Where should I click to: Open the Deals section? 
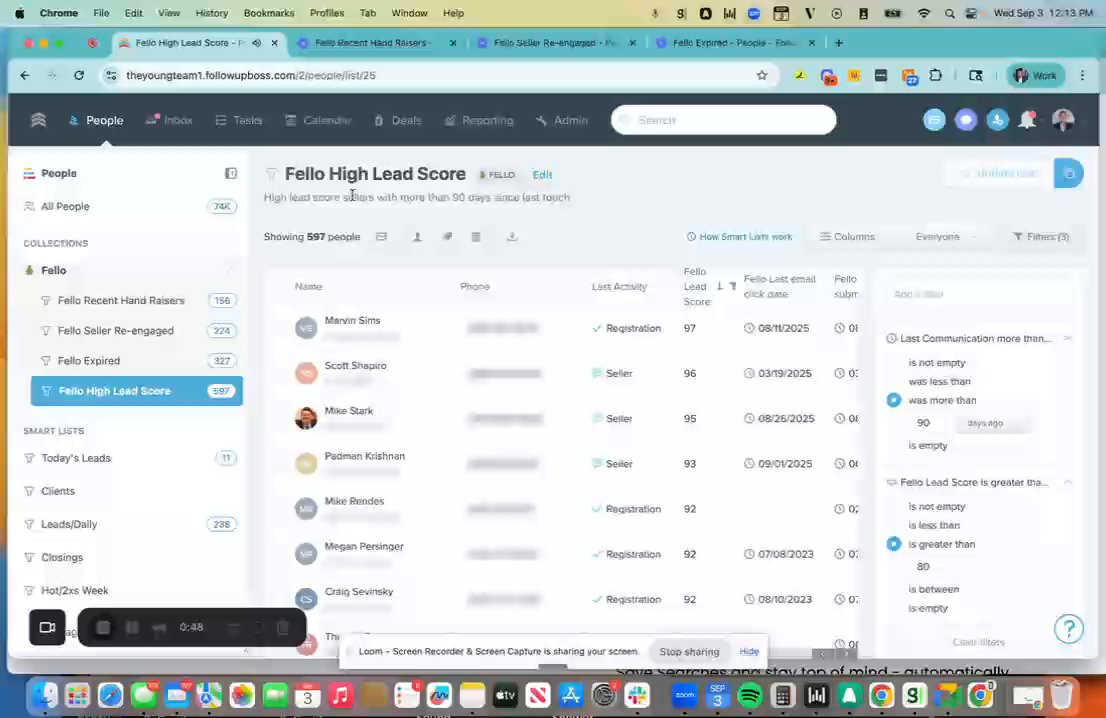point(398,121)
